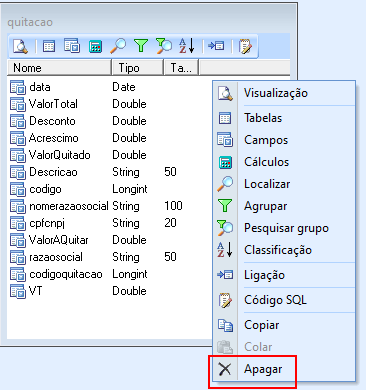The width and height of the screenshot is (366, 390).
Task: Choose Localizar in the context menu
Action: pyautogui.click(x=284, y=184)
